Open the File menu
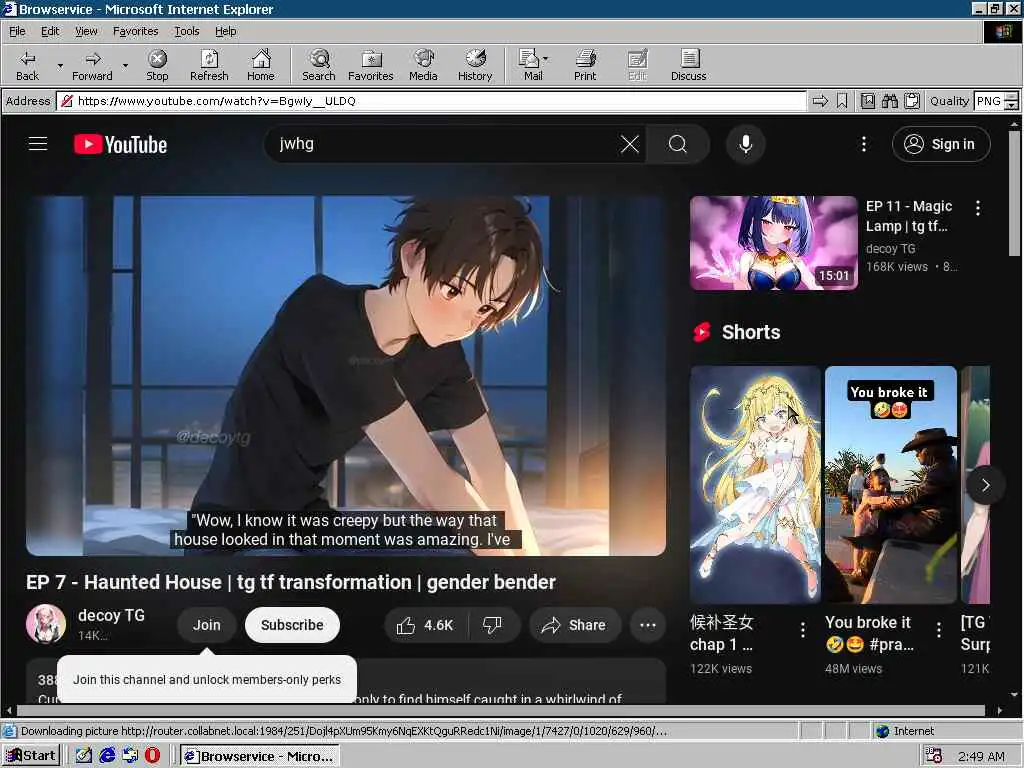Image resolution: width=1024 pixels, height=768 pixels. [17, 31]
